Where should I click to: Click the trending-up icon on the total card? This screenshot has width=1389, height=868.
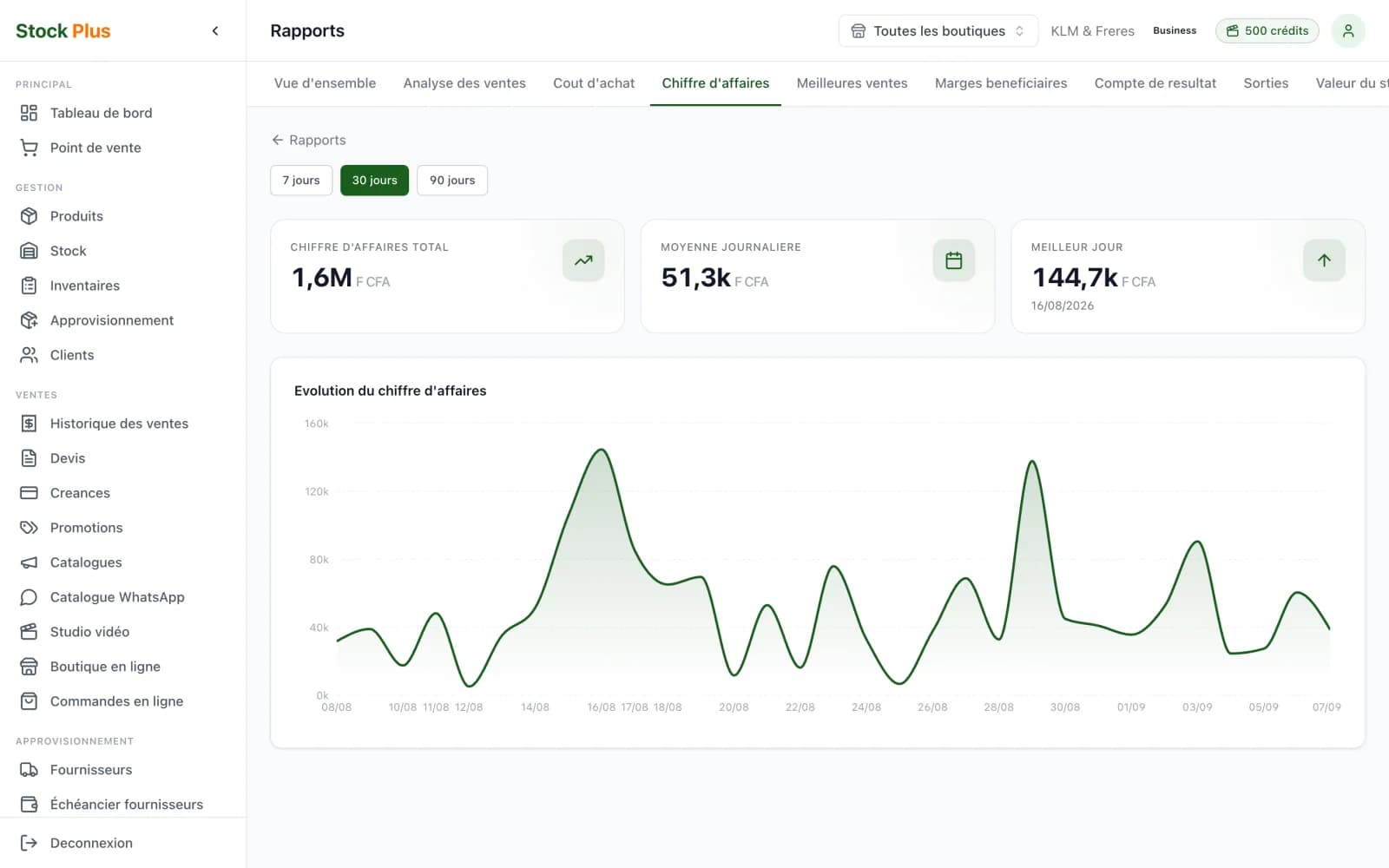(x=583, y=260)
